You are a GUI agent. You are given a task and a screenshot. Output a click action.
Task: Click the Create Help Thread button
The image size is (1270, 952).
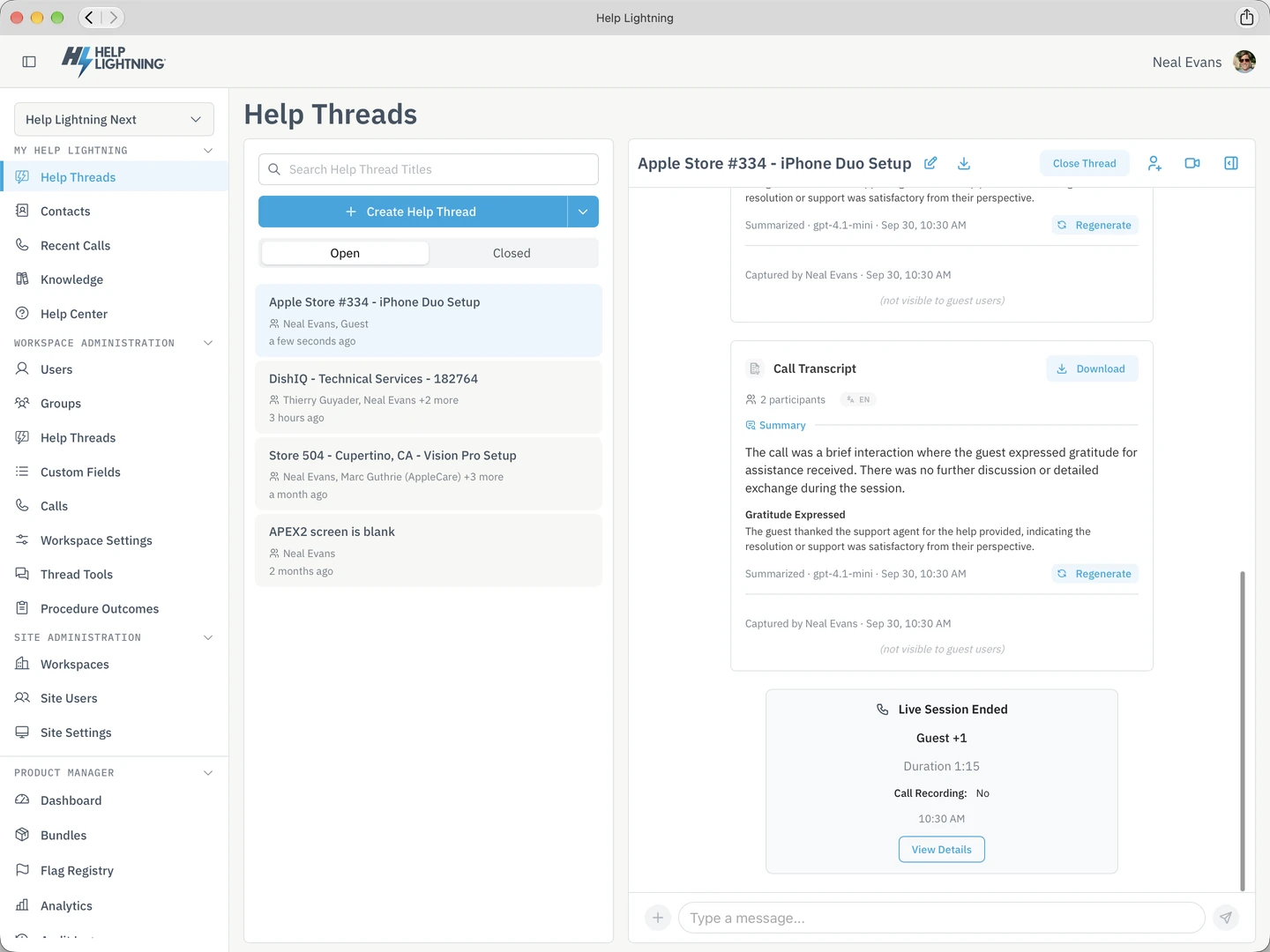click(x=412, y=212)
